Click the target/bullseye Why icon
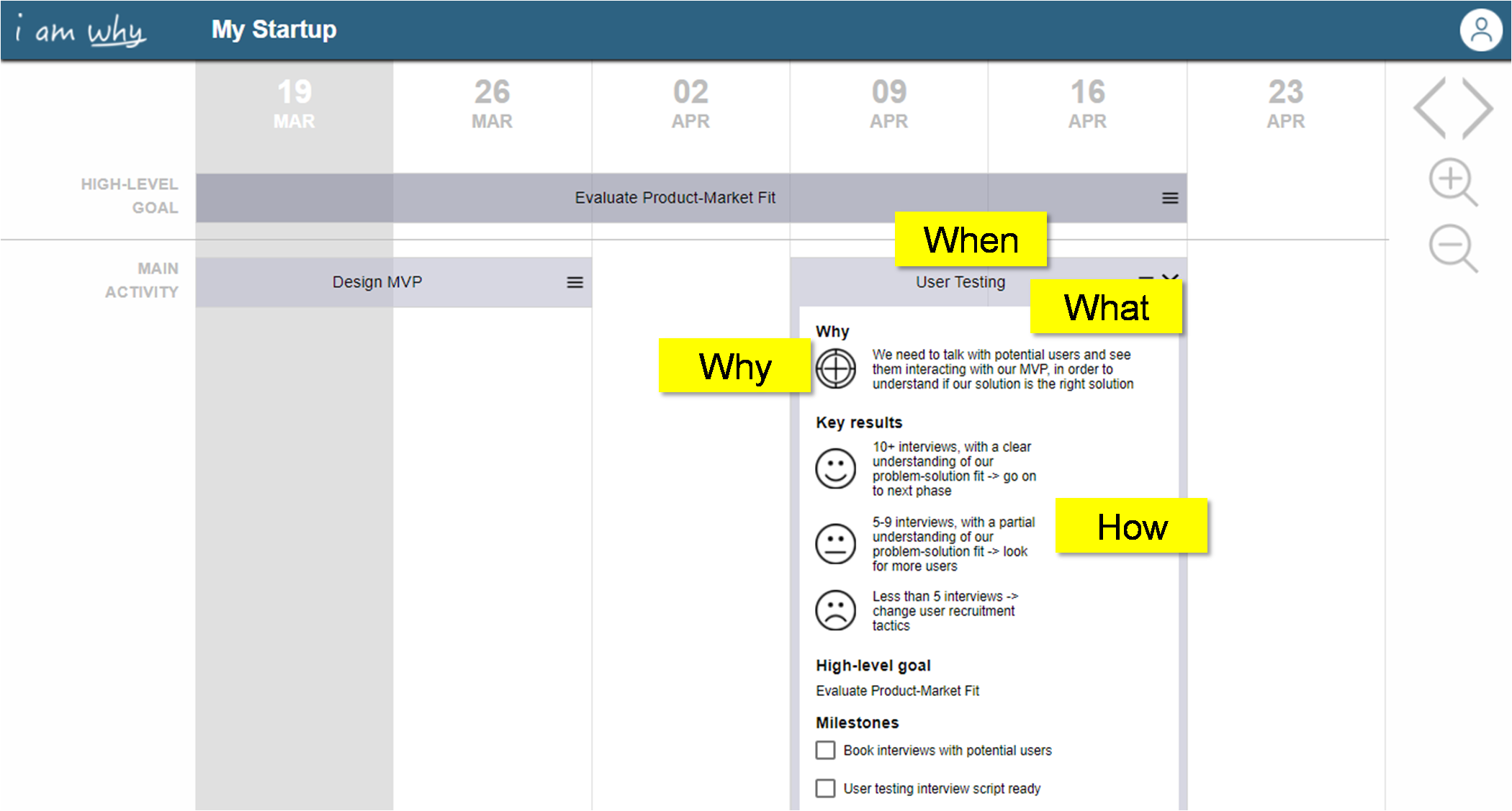This screenshot has height=811, width=1512. click(836, 369)
